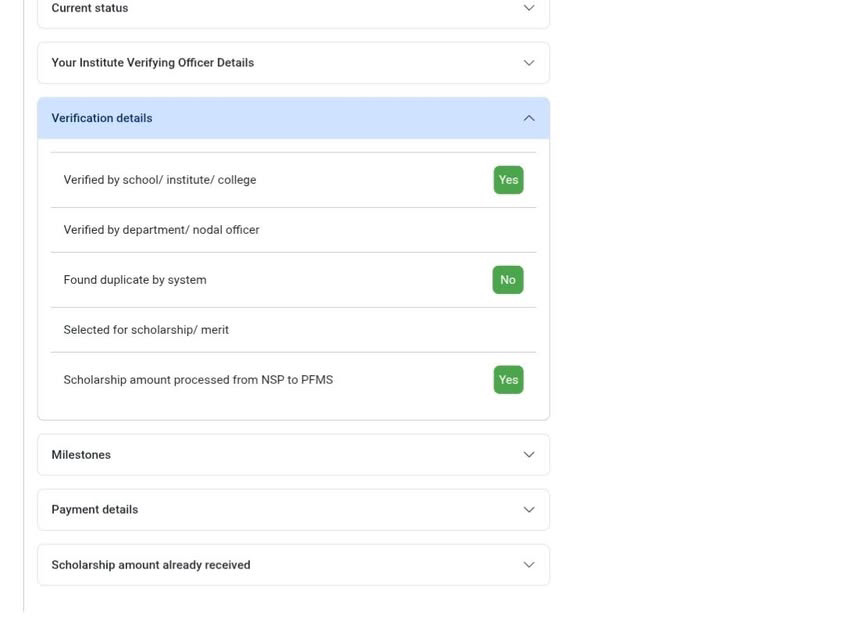Click the Found duplicate by system label
Viewport: 843px width, 620px height.
click(135, 280)
